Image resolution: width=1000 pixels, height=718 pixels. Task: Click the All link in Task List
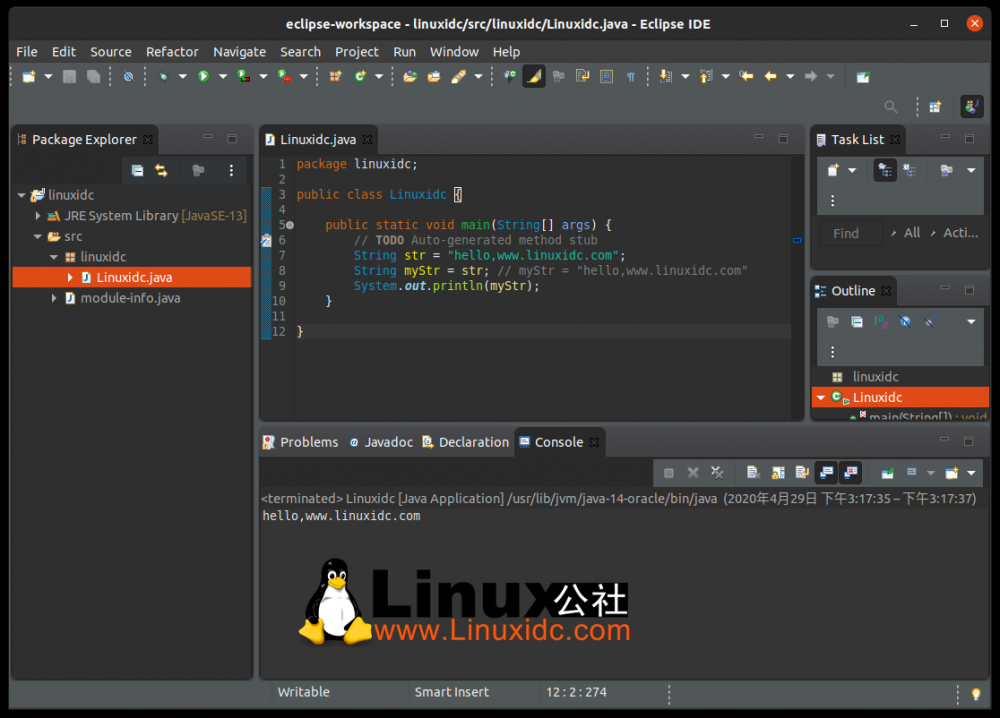point(912,233)
